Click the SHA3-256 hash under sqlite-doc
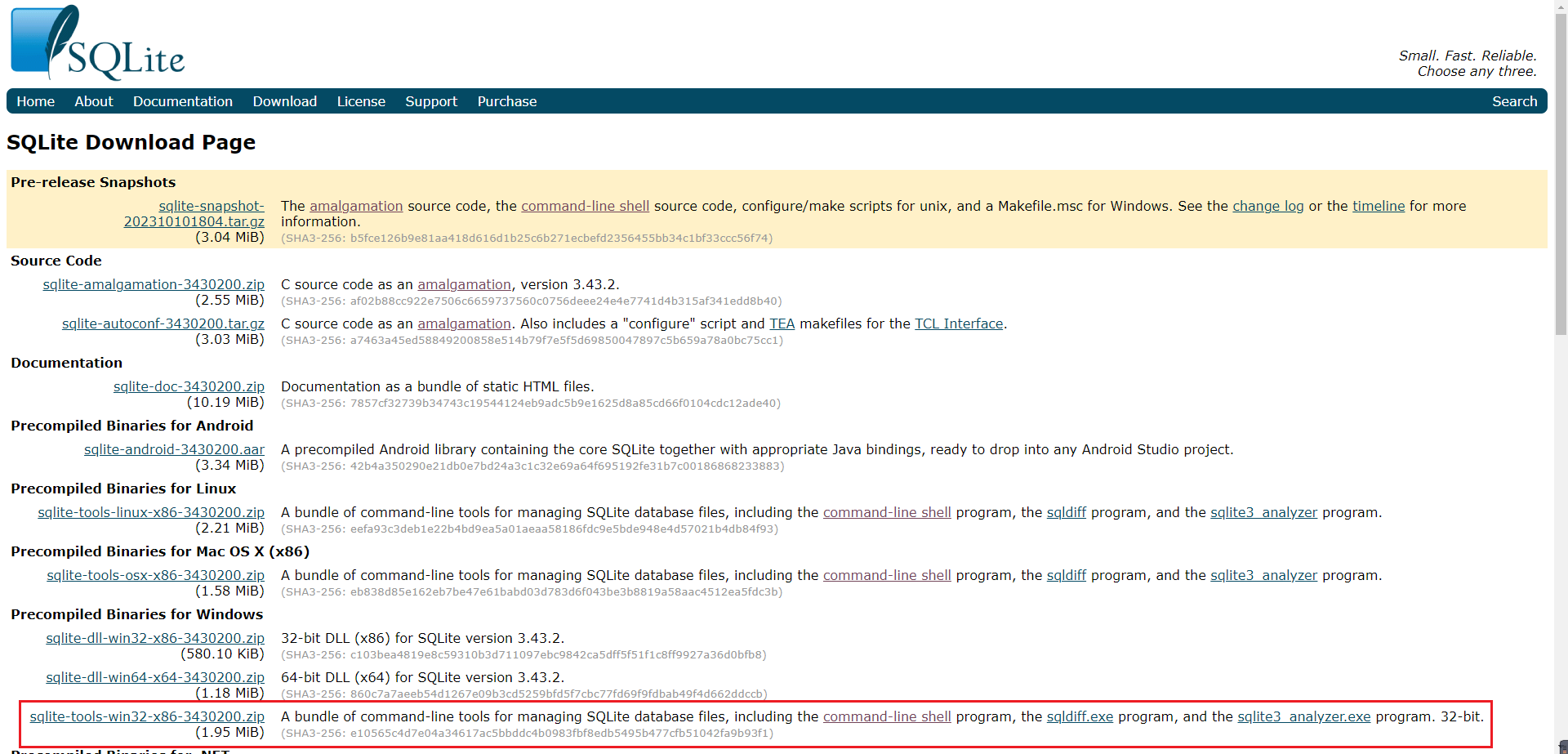Screen dimensions: 1568x754 [x=531, y=404]
